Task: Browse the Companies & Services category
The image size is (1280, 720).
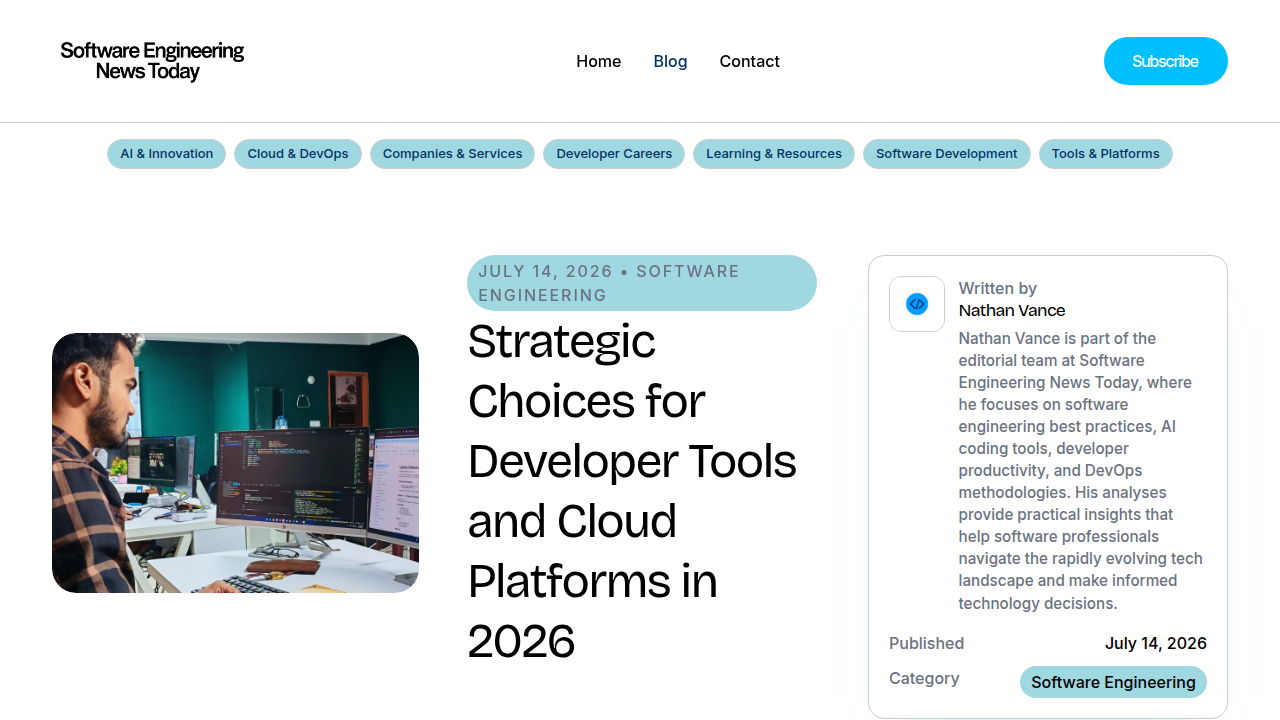Action: [452, 154]
